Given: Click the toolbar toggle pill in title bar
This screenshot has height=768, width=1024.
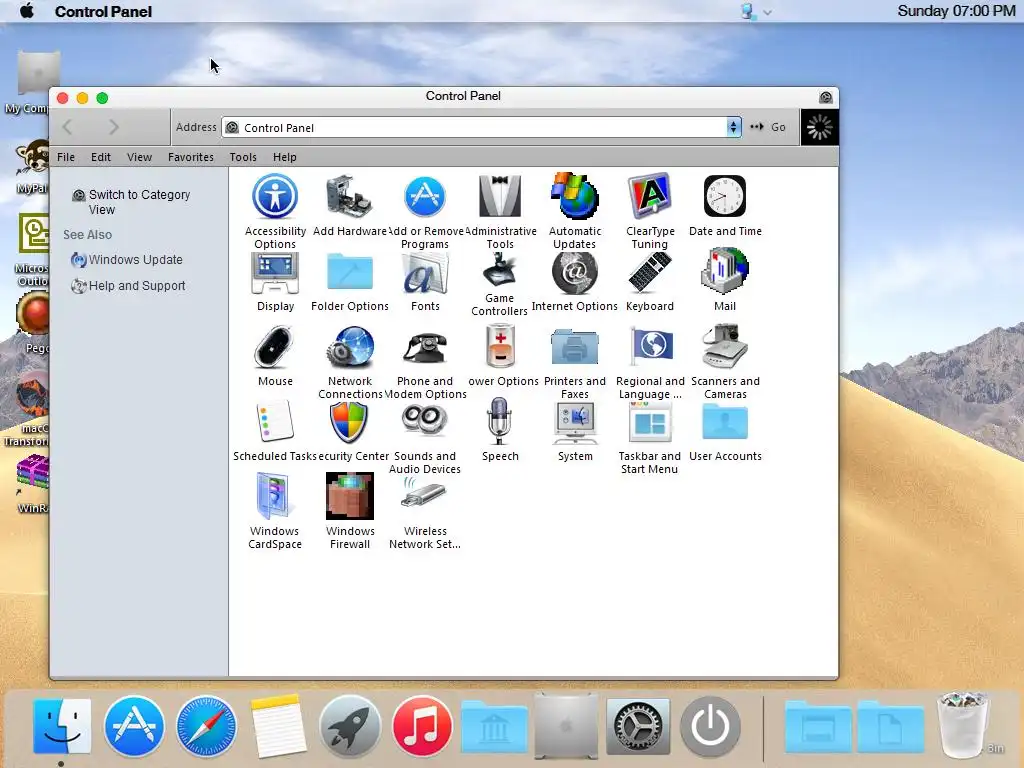Looking at the screenshot, I should pos(825,97).
